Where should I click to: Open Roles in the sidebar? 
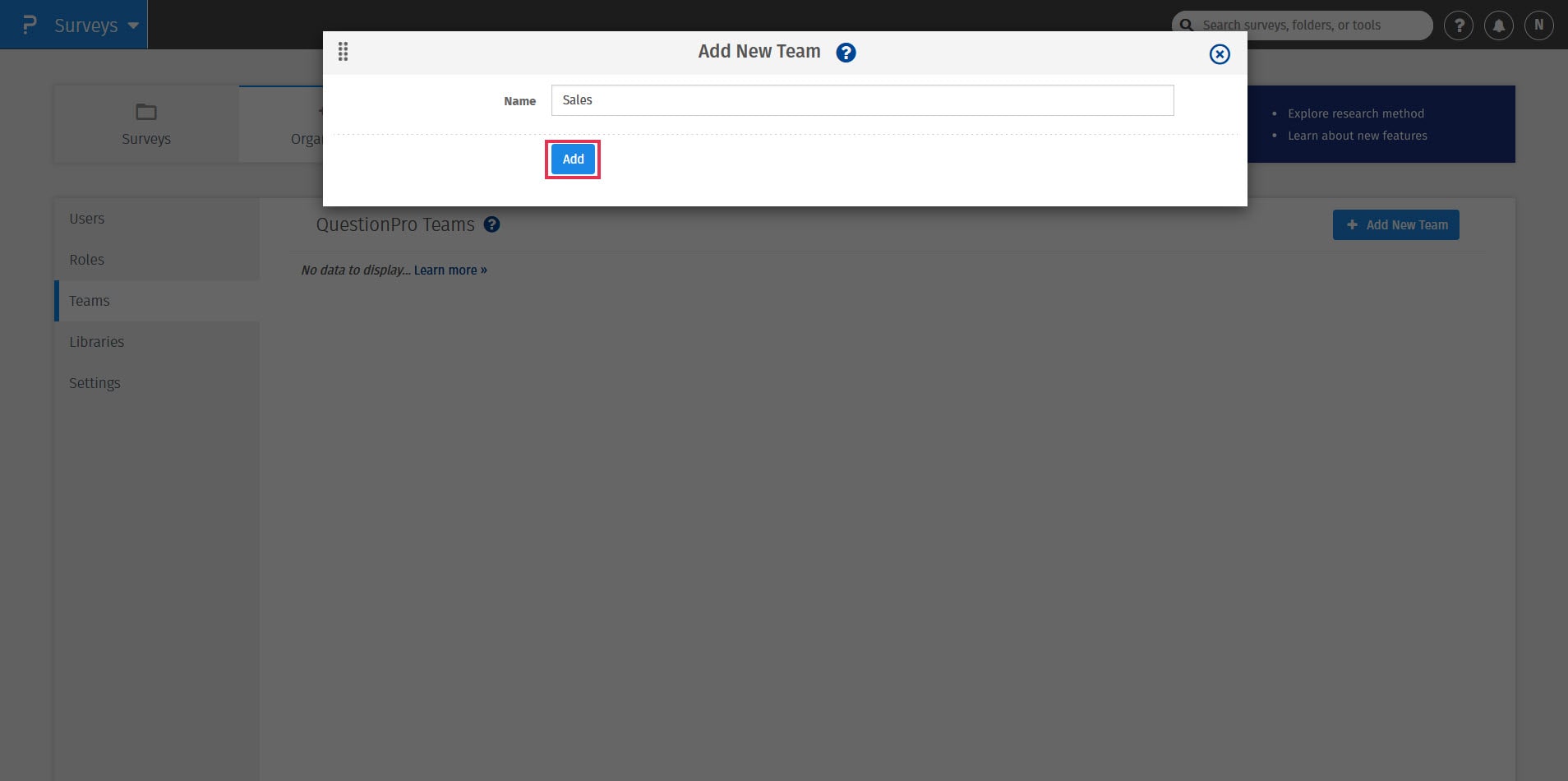tap(87, 260)
